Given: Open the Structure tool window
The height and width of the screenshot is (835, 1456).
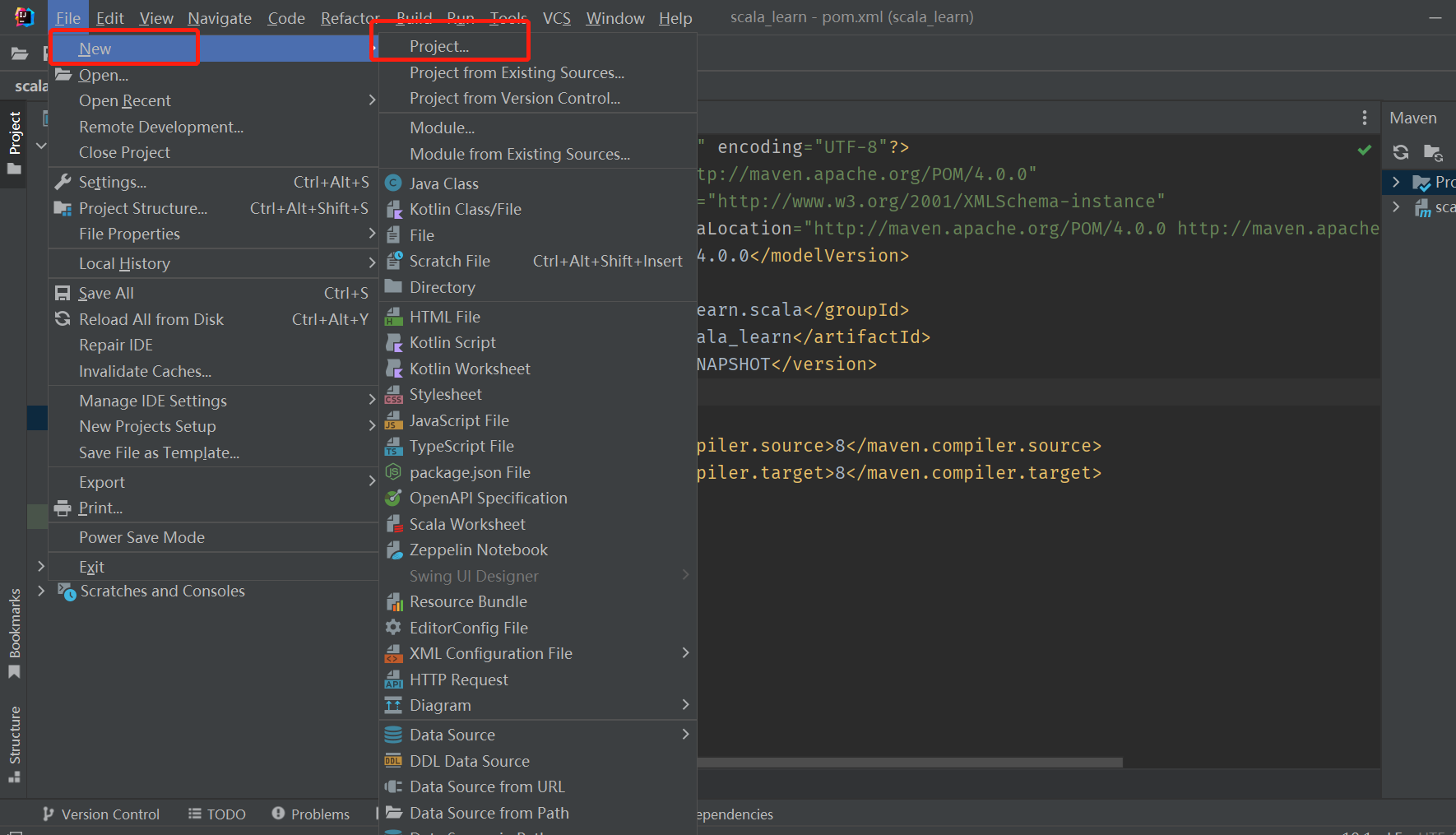Looking at the screenshot, I should pyautogui.click(x=14, y=745).
